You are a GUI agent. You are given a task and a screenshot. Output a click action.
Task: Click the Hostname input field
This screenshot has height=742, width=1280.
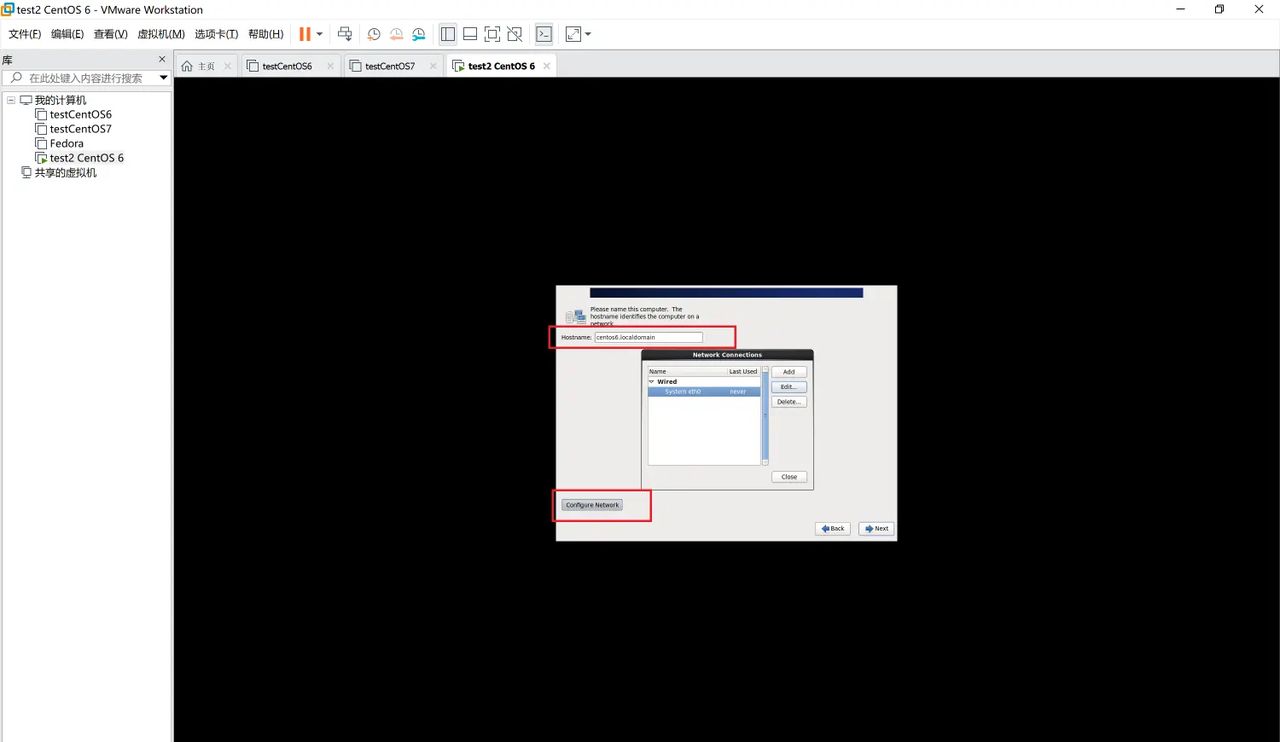point(648,337)
